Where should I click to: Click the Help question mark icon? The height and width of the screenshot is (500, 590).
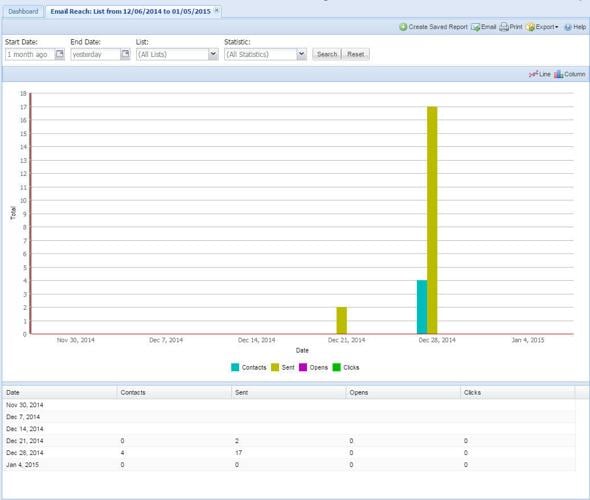point(568,27)
